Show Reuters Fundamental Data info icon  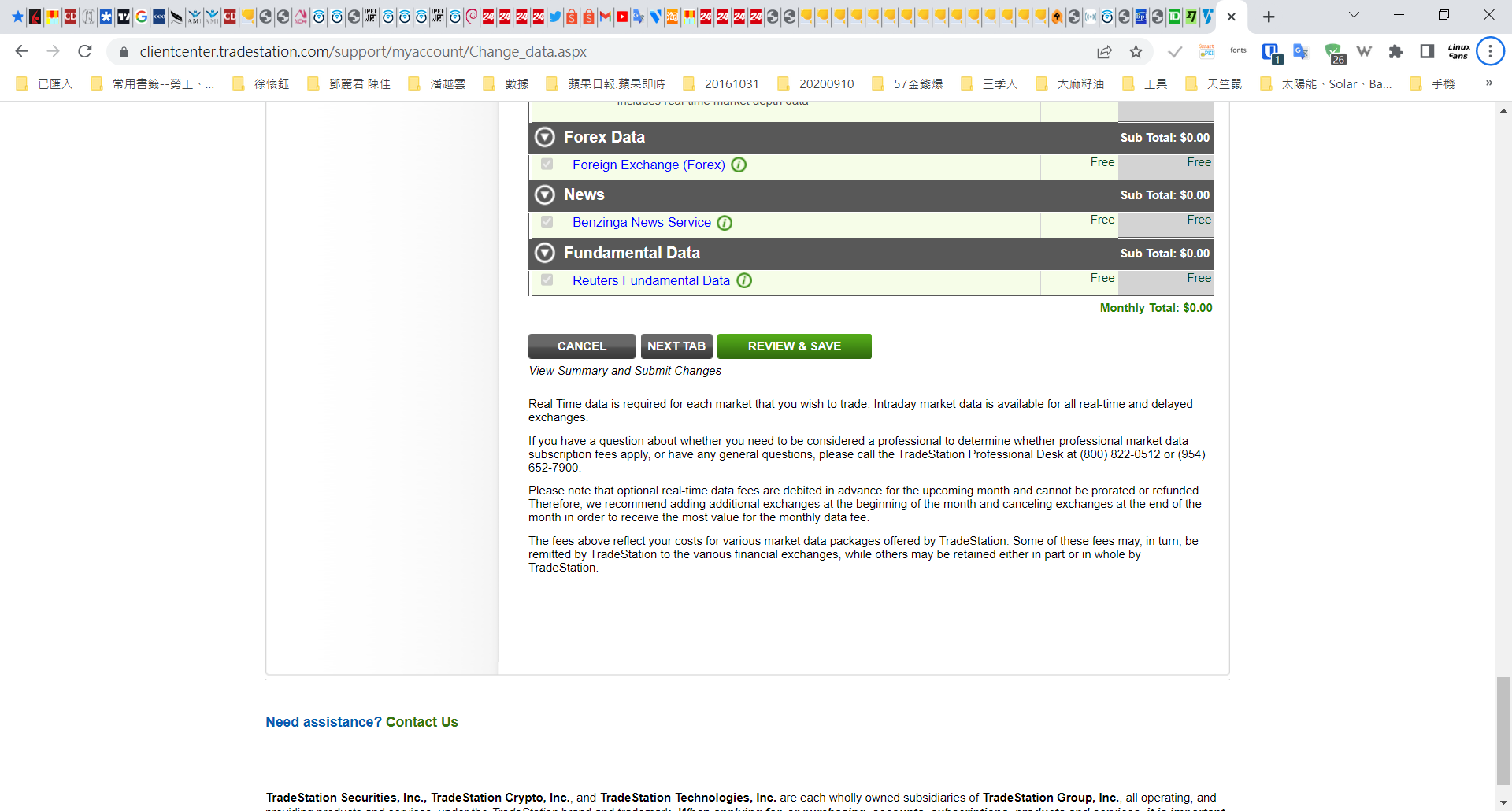click(744, 280)
